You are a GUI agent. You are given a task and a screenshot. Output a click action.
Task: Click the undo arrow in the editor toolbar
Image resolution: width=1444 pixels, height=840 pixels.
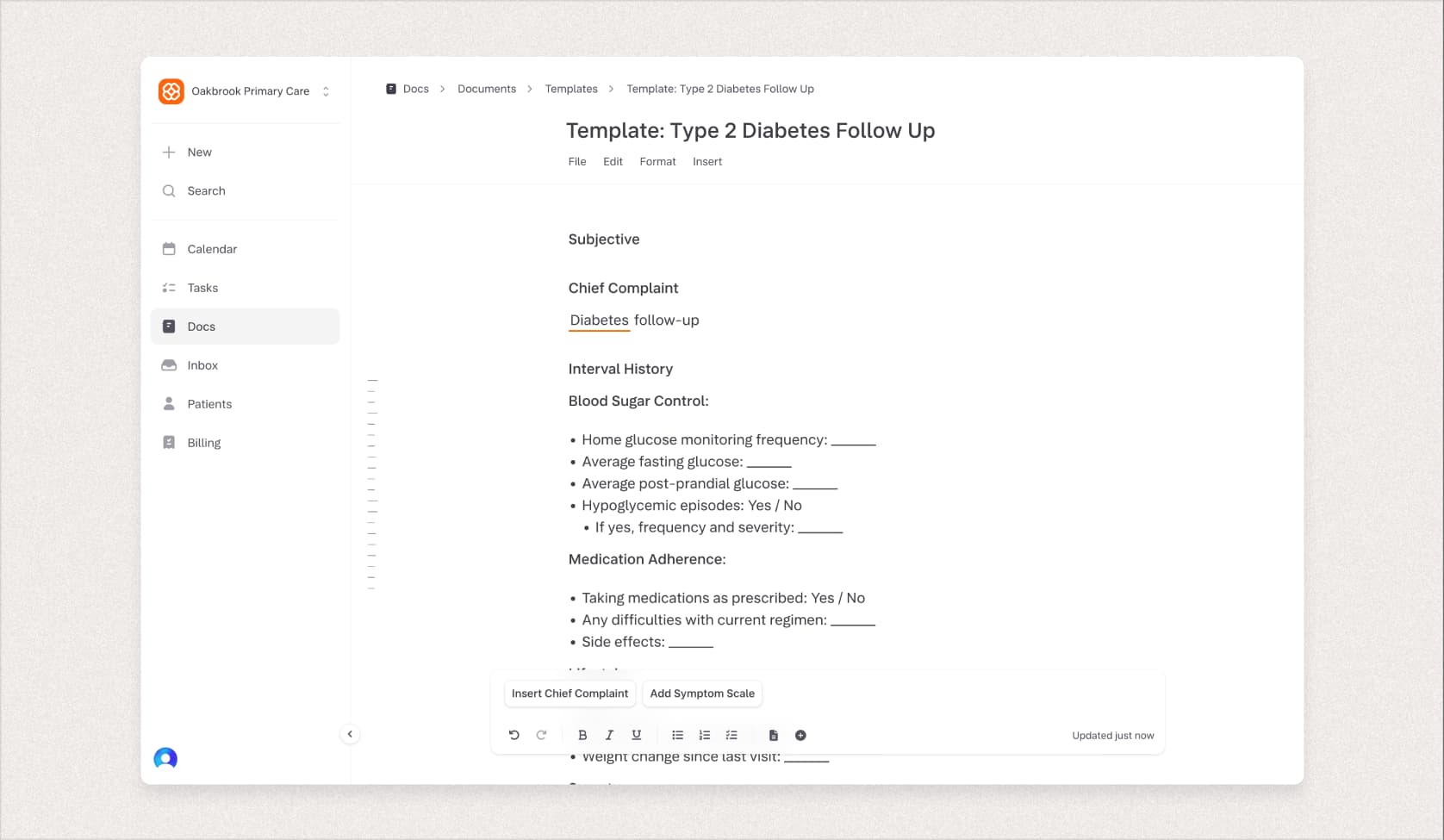tap(514, 735)
